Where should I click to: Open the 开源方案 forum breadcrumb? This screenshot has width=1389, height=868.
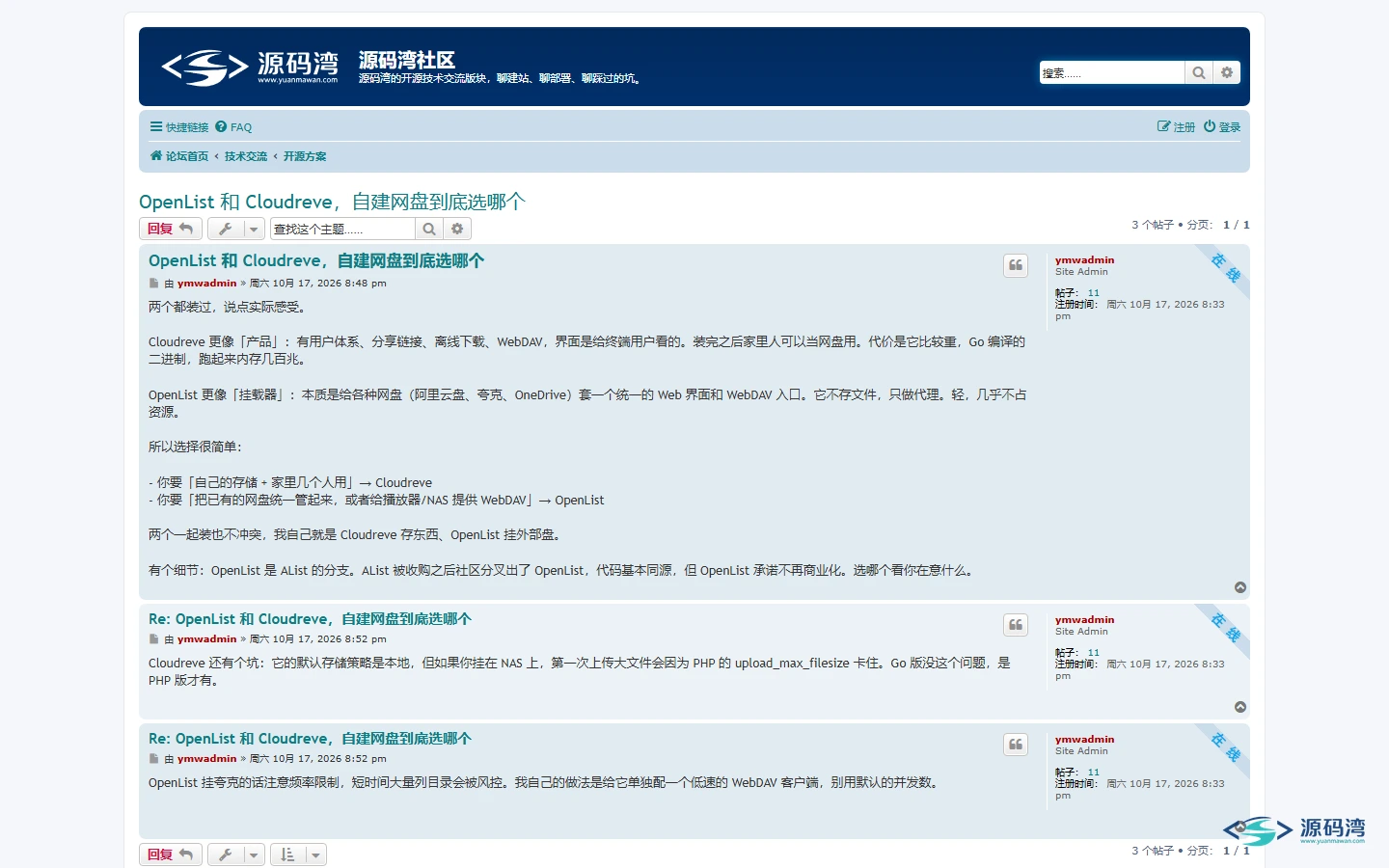point(305,156)
